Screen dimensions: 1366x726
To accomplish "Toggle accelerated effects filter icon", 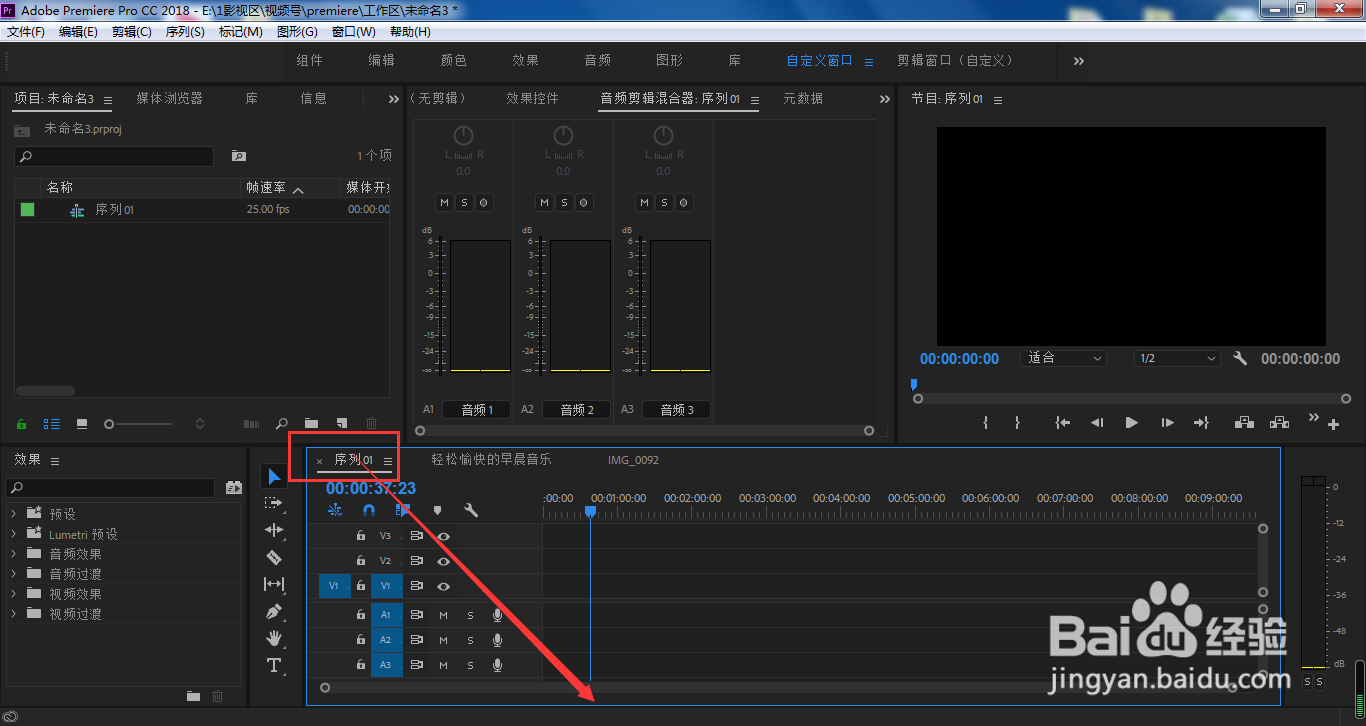I will tap(234, 488).
